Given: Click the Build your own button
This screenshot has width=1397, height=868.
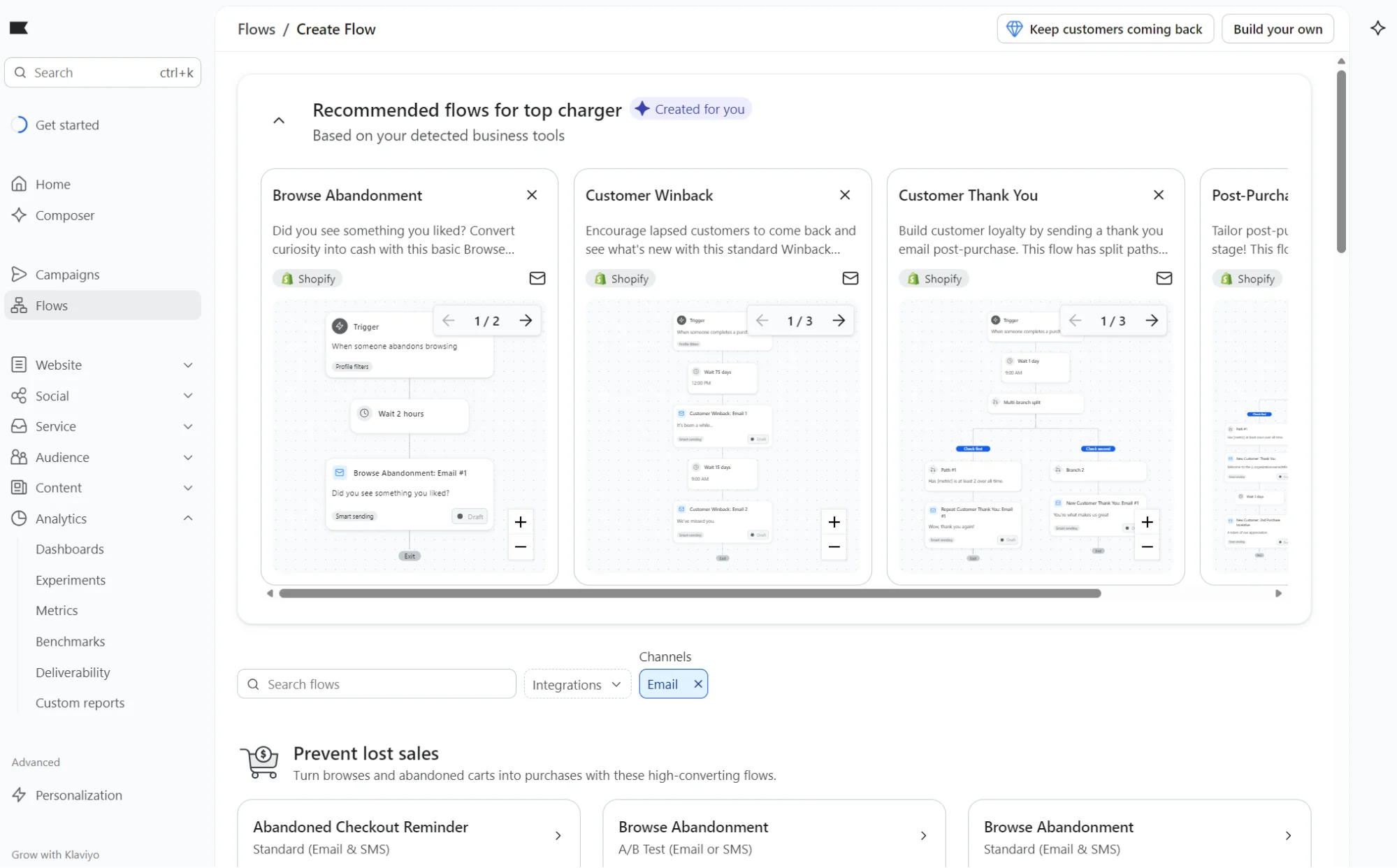Looking at the screenshot, I should coord(1277,29).
